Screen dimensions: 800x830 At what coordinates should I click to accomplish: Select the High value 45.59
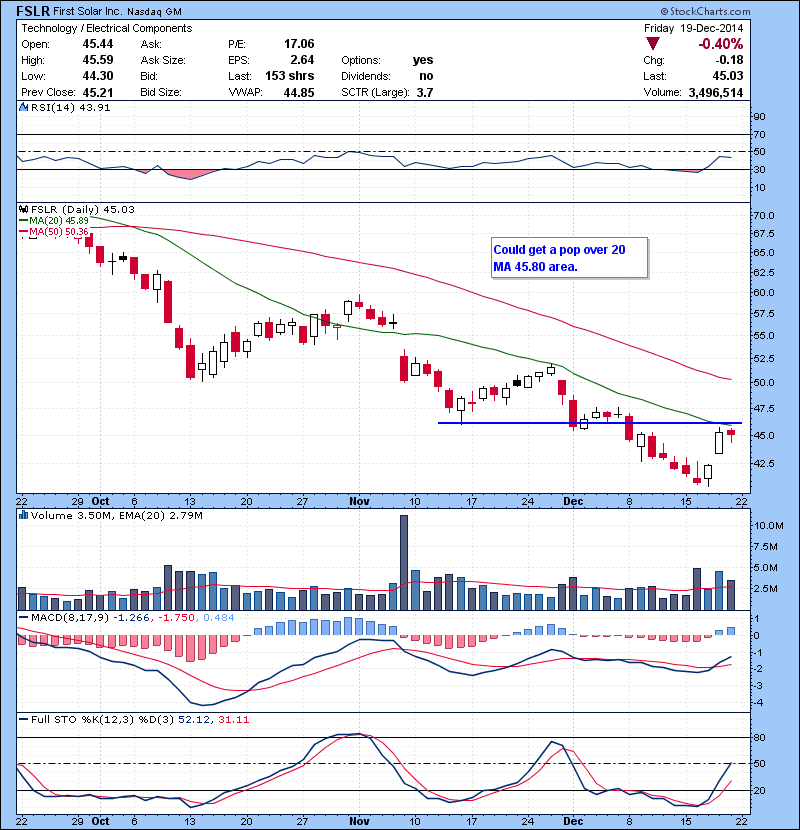98,60
